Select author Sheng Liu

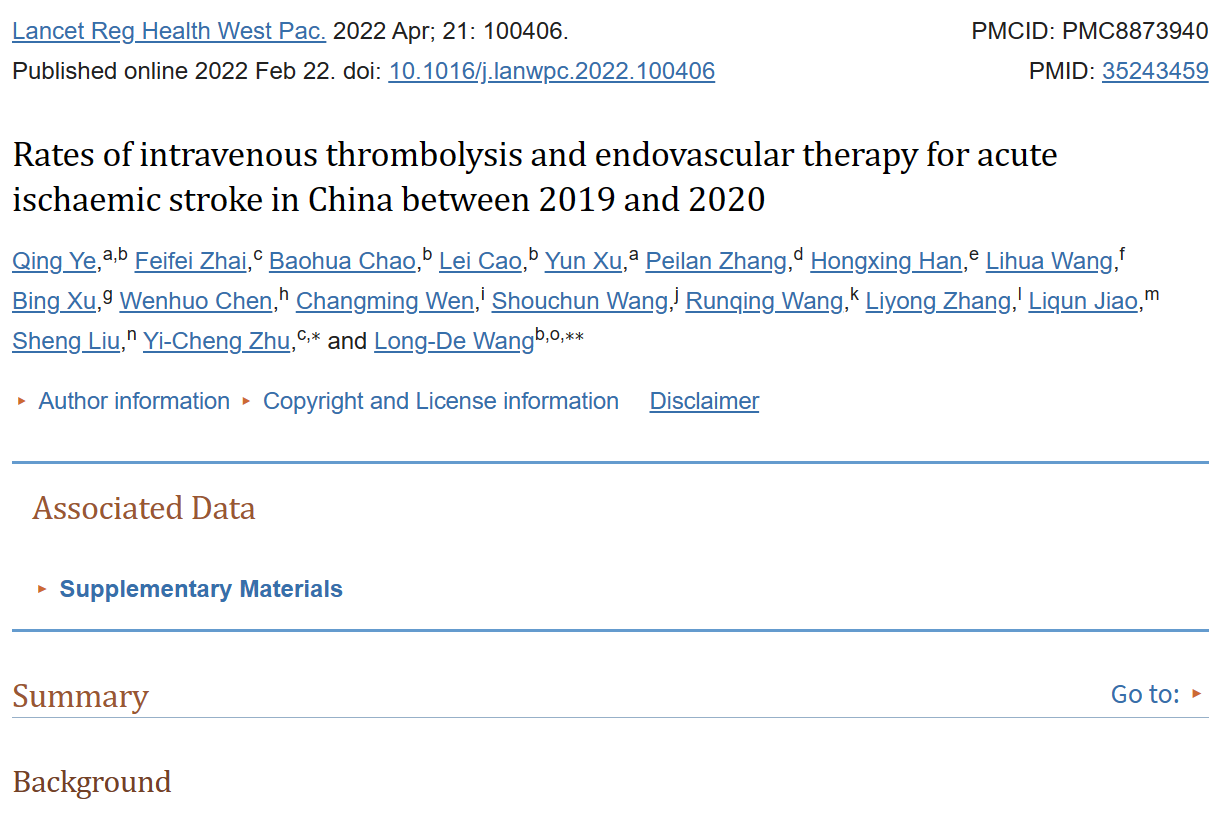(x=65, y=341)
